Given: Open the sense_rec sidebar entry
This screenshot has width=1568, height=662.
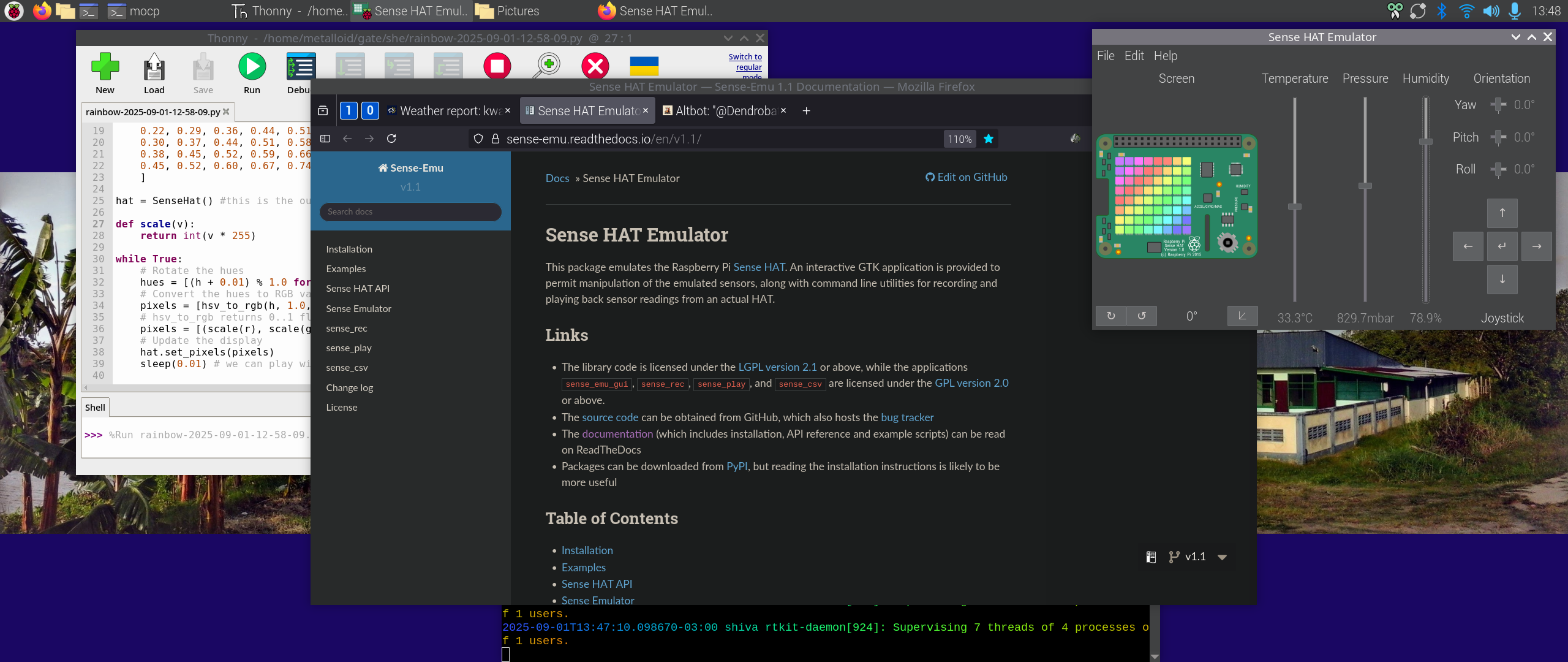Looking at the screenshot, I should click(x=347, y=329).
